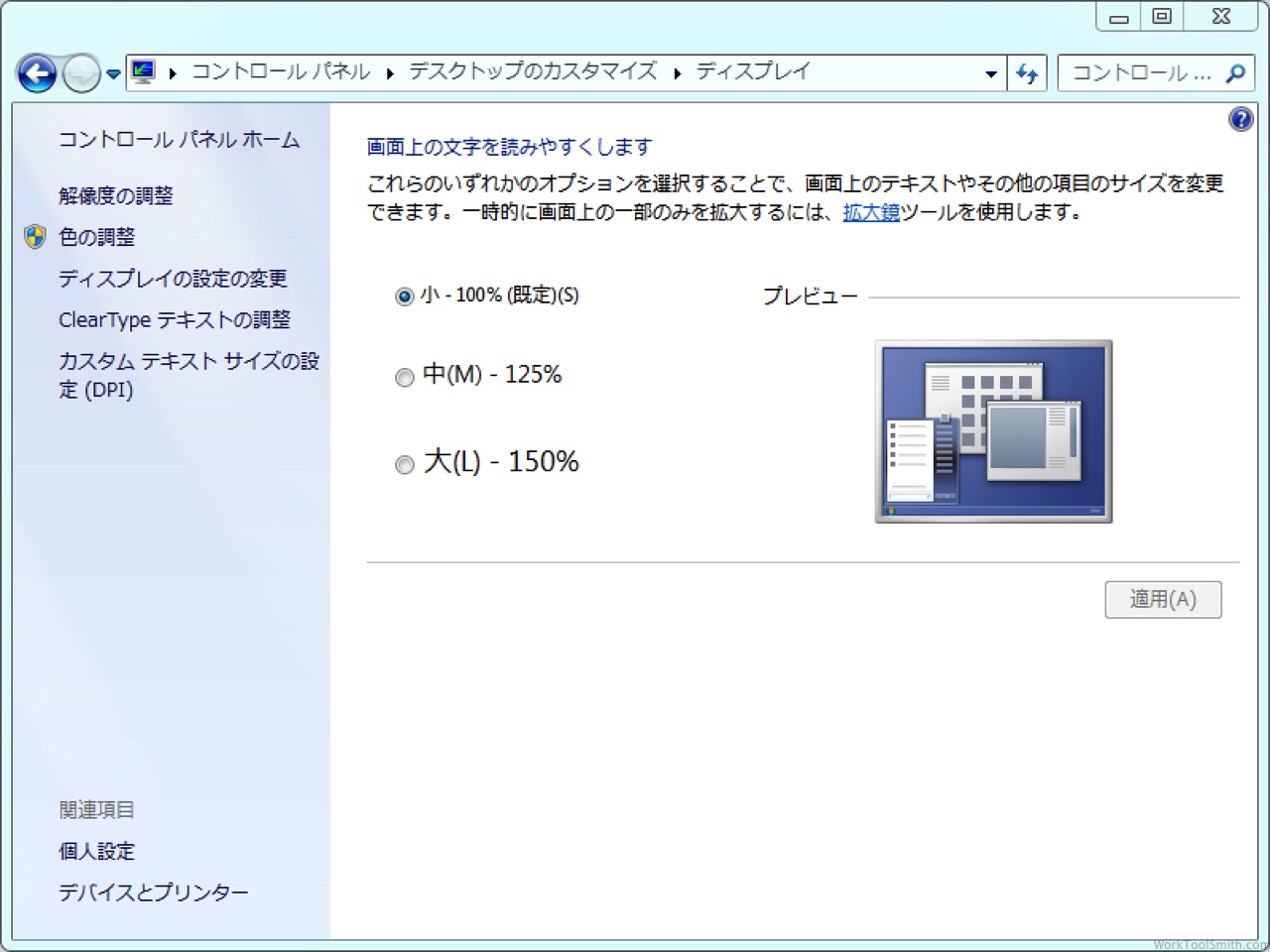Click the Forward navigation arrow button
The image size is (1270, 952).
(x=80, y=73)
